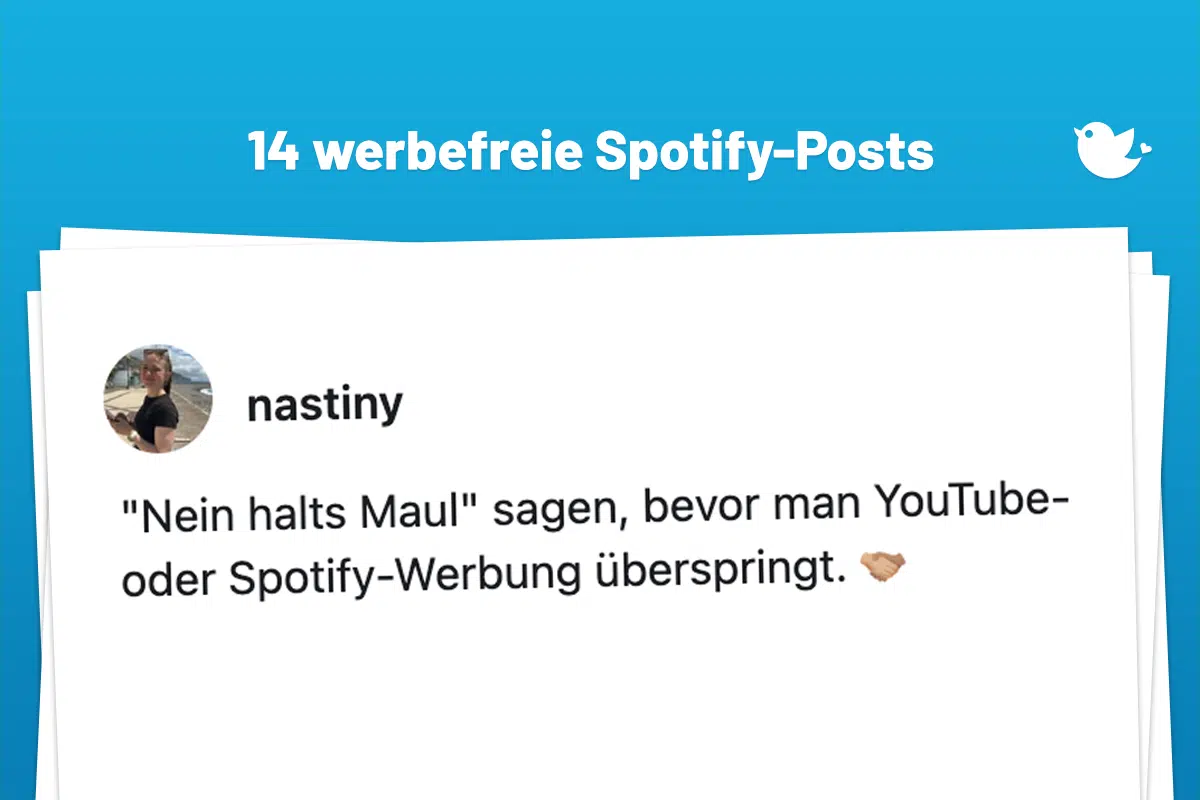Screen dimensions: 1200x800
Task: Open nastiny's round profile picture
Action: pos(158,399)
